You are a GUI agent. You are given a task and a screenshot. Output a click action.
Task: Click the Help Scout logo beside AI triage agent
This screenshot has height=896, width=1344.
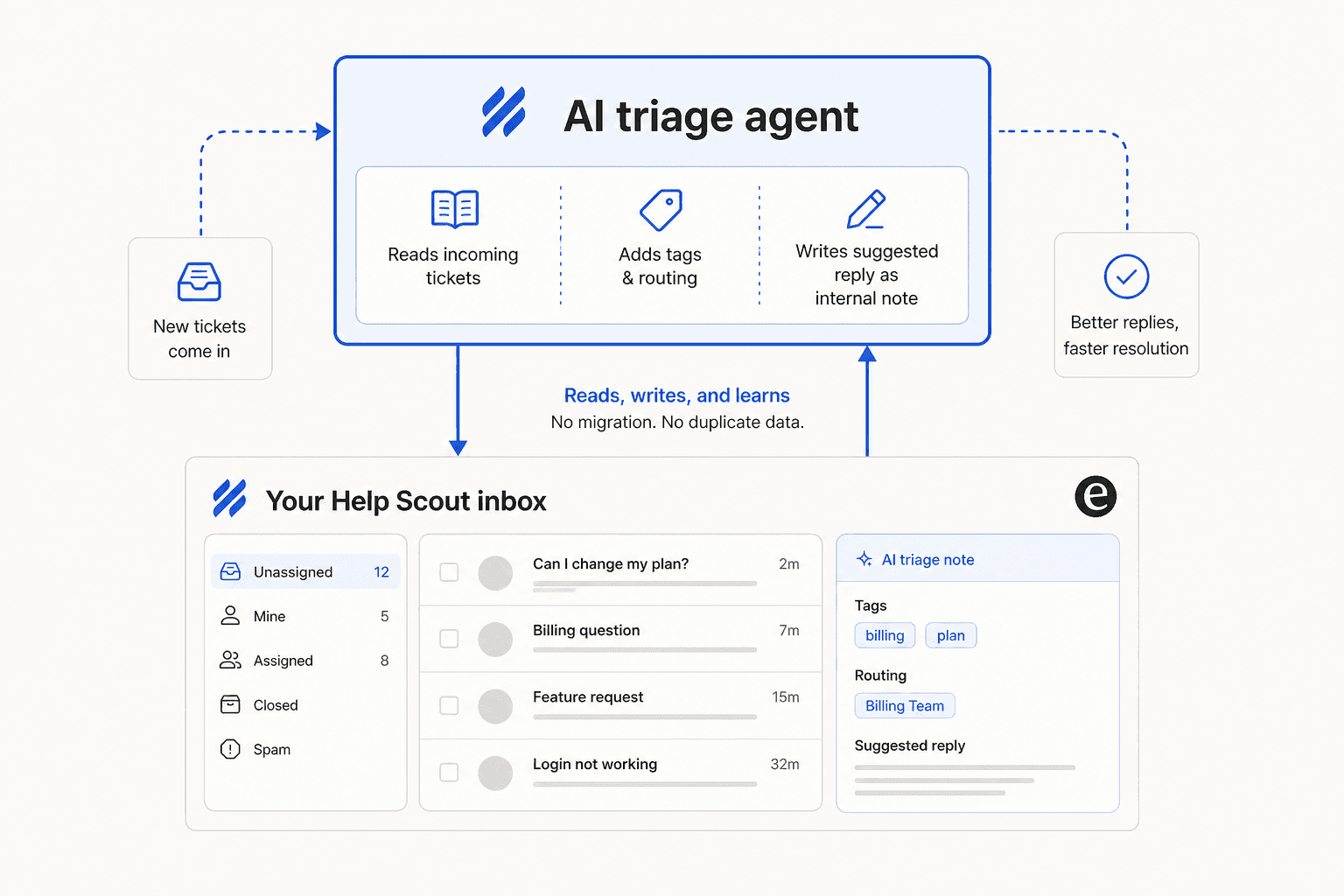click(x=504, y=112)
